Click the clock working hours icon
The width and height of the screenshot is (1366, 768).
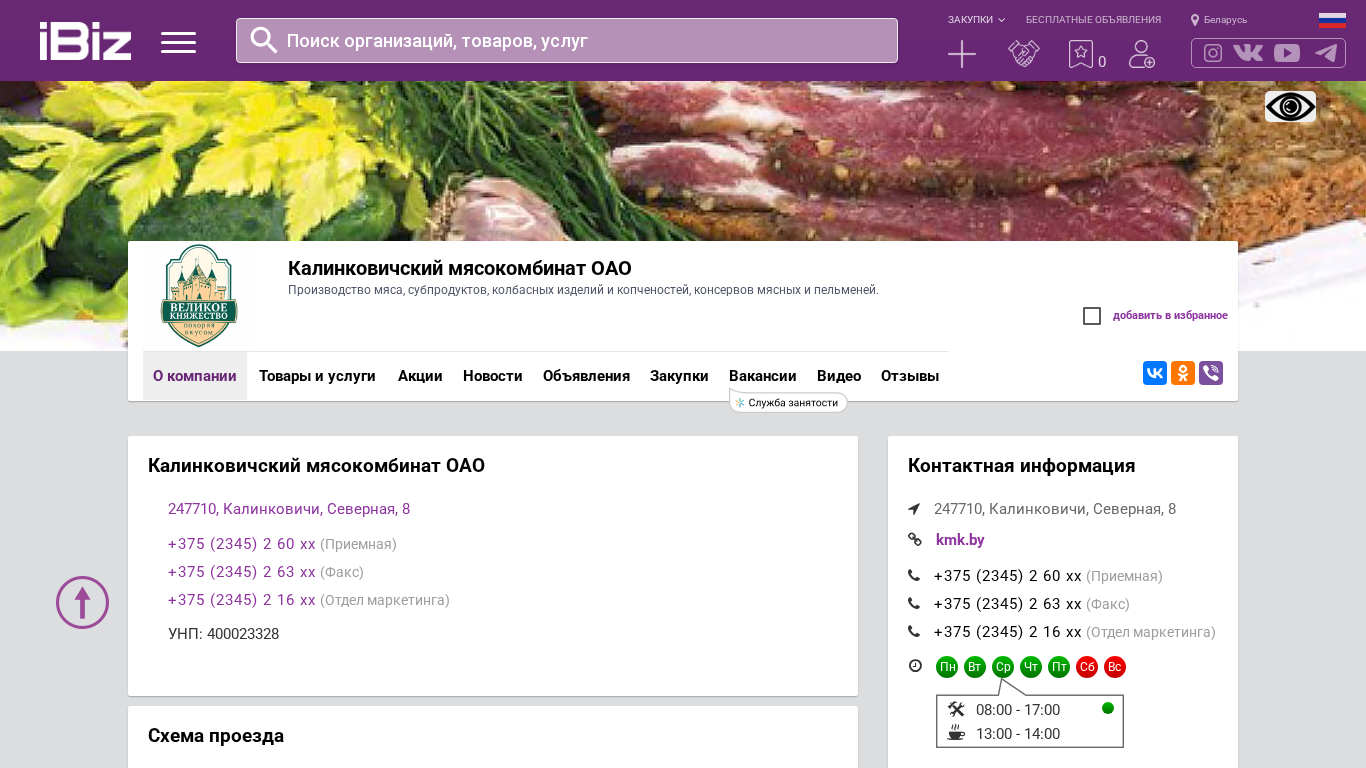(915, 666)
